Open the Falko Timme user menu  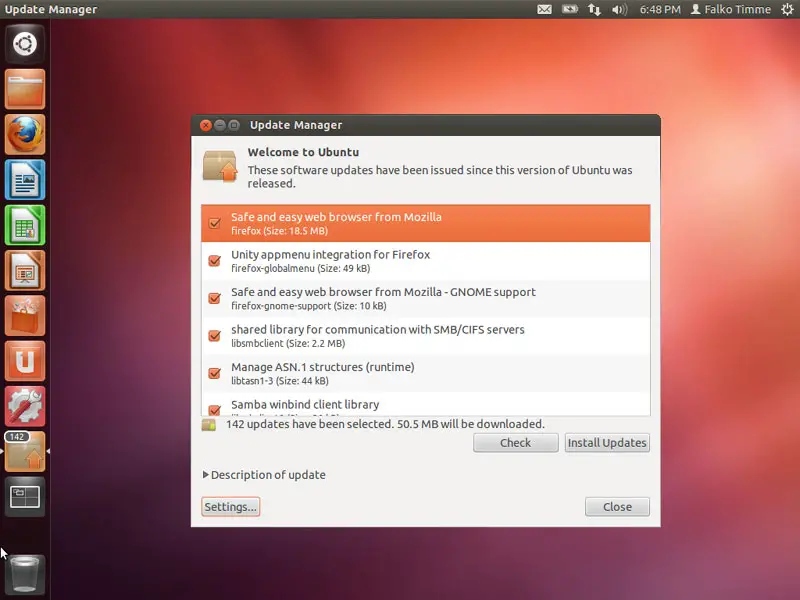tap(731, 9)
